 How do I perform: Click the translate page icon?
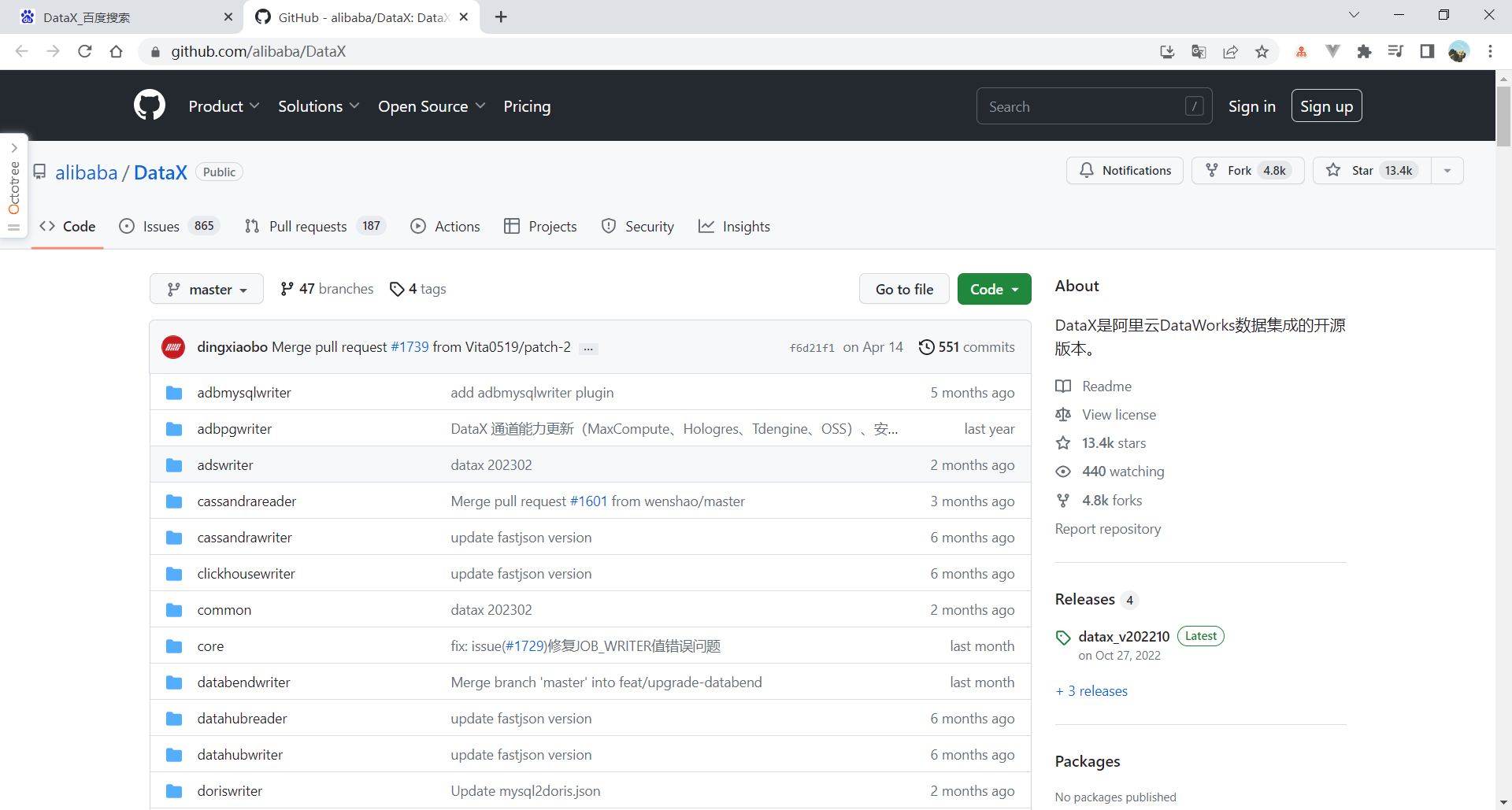point(1199,51)
